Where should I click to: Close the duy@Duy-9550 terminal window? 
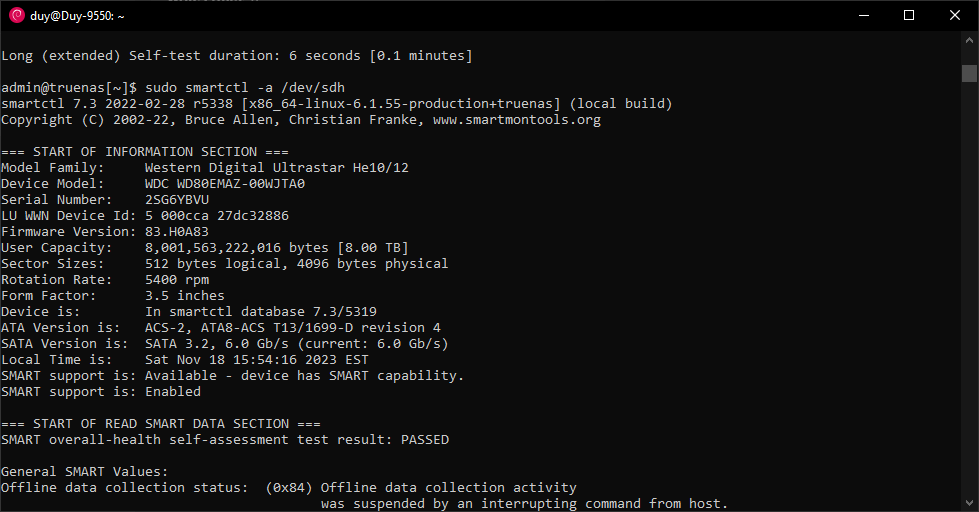[955, 16]
